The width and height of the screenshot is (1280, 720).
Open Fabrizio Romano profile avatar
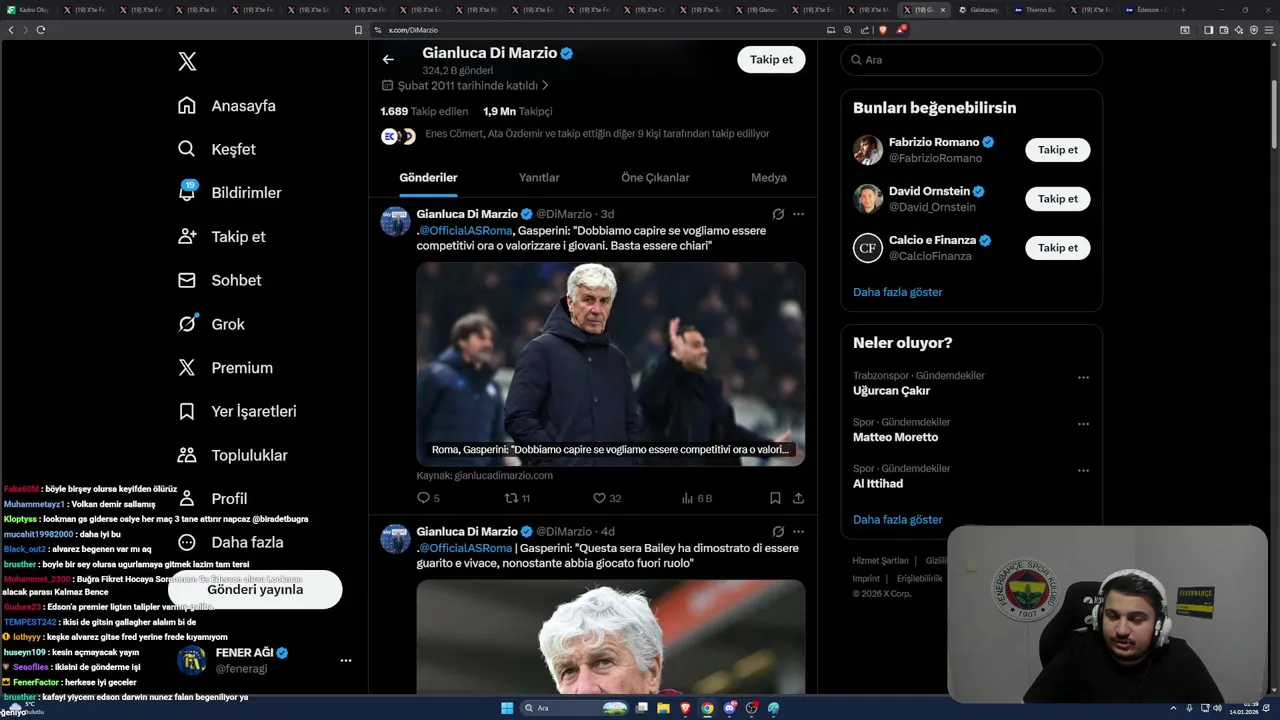(868, 150)
